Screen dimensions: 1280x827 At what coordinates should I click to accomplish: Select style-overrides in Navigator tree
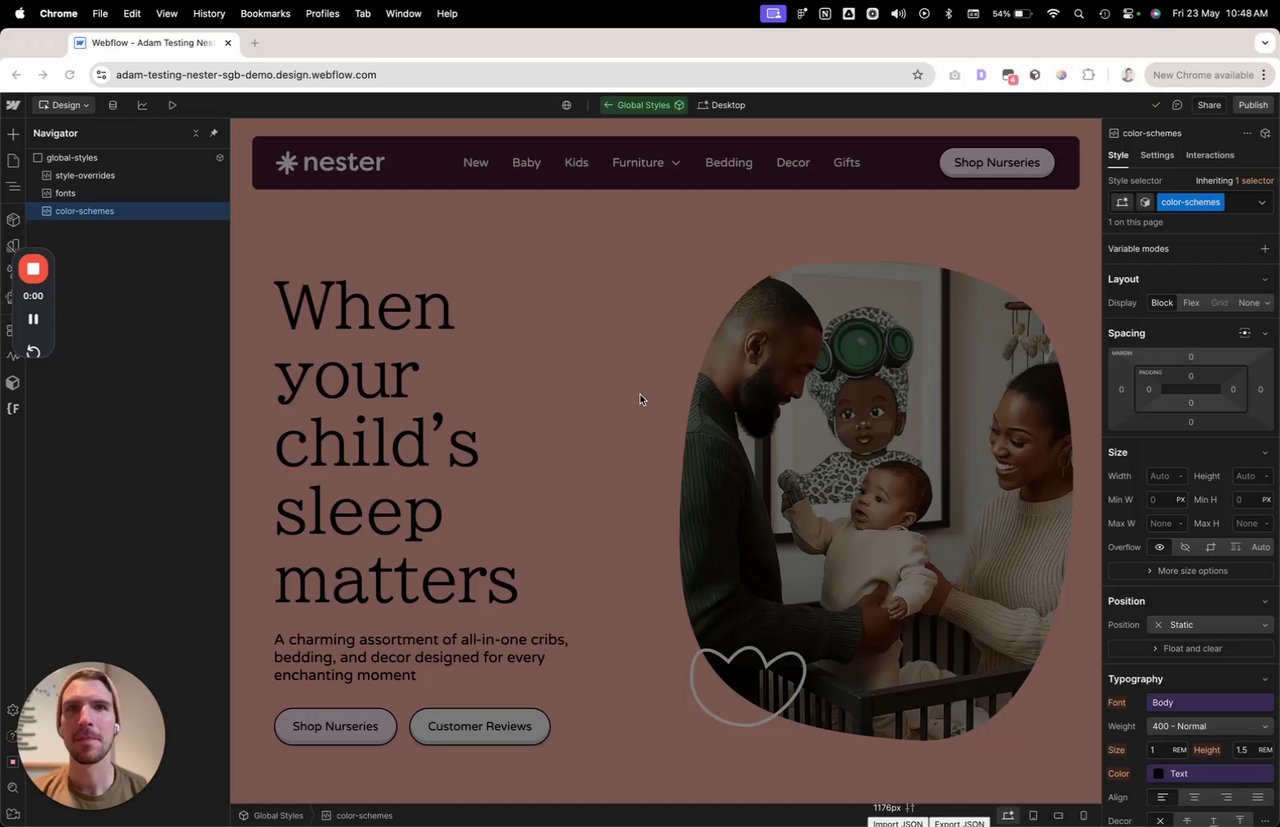85,176
